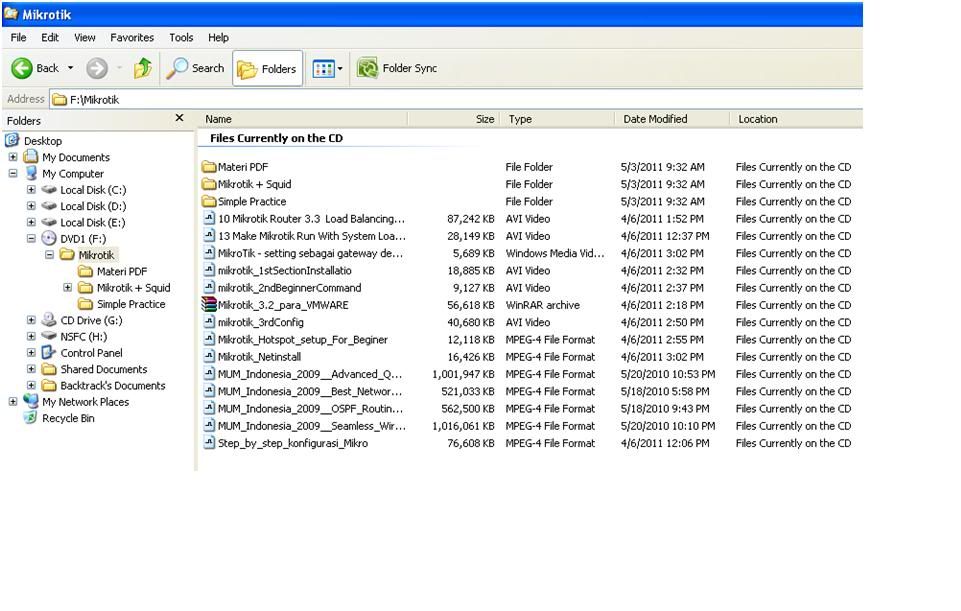Select Recycle Bin icon in tree
The image size is (961, 611).
point(31,418)
